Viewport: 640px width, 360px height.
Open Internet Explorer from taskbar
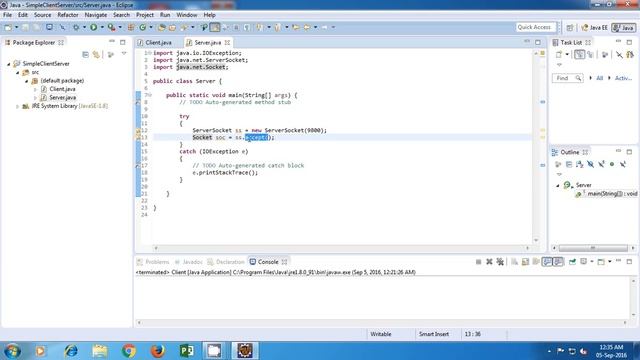[x=71, y=351]
